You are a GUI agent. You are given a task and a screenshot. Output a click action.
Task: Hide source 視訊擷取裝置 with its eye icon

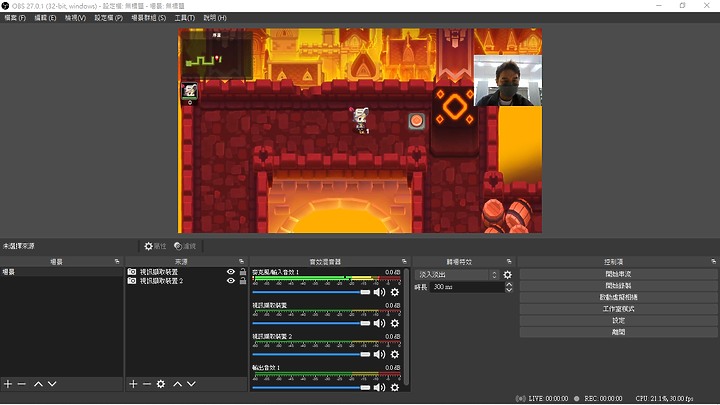point(231,272)
